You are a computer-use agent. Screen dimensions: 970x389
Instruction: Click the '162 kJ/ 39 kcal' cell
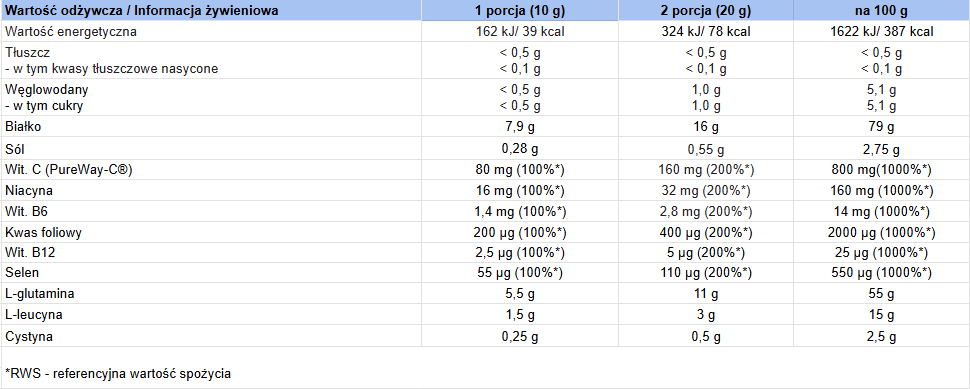click(x=520, y=32)
